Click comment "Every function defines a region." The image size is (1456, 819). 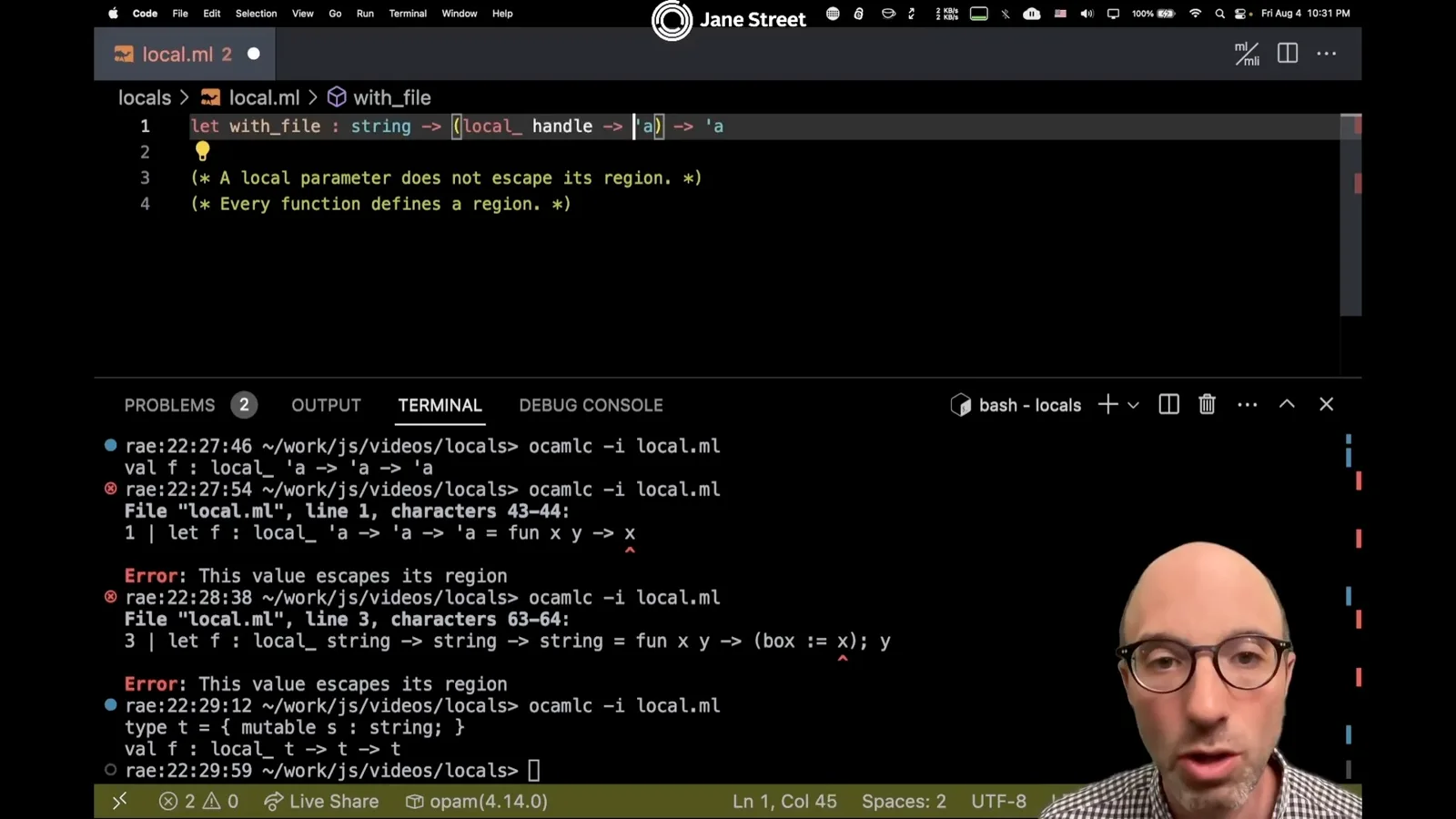pos(380,204)
